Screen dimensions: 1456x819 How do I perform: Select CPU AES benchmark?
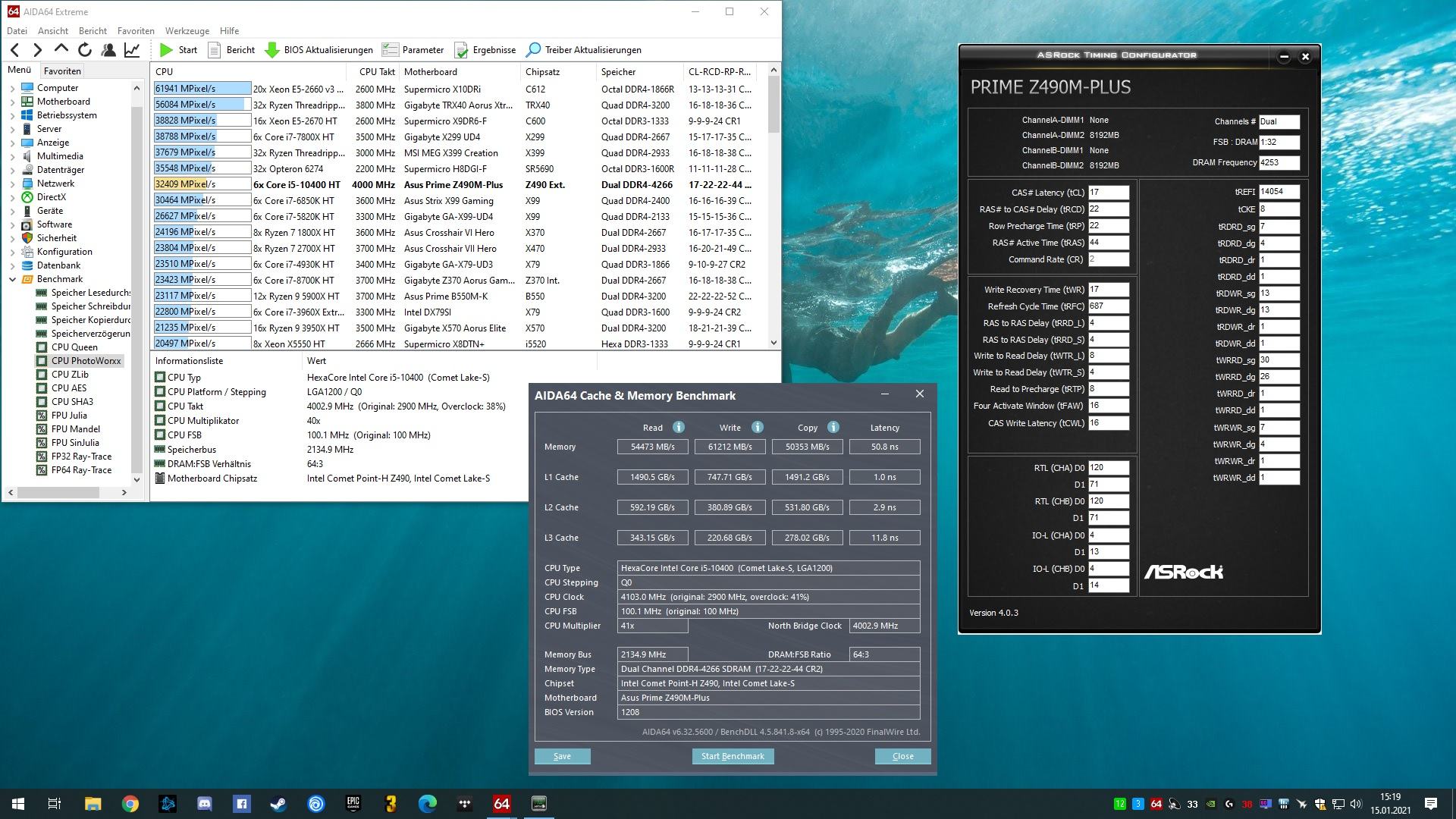point(69,388)
